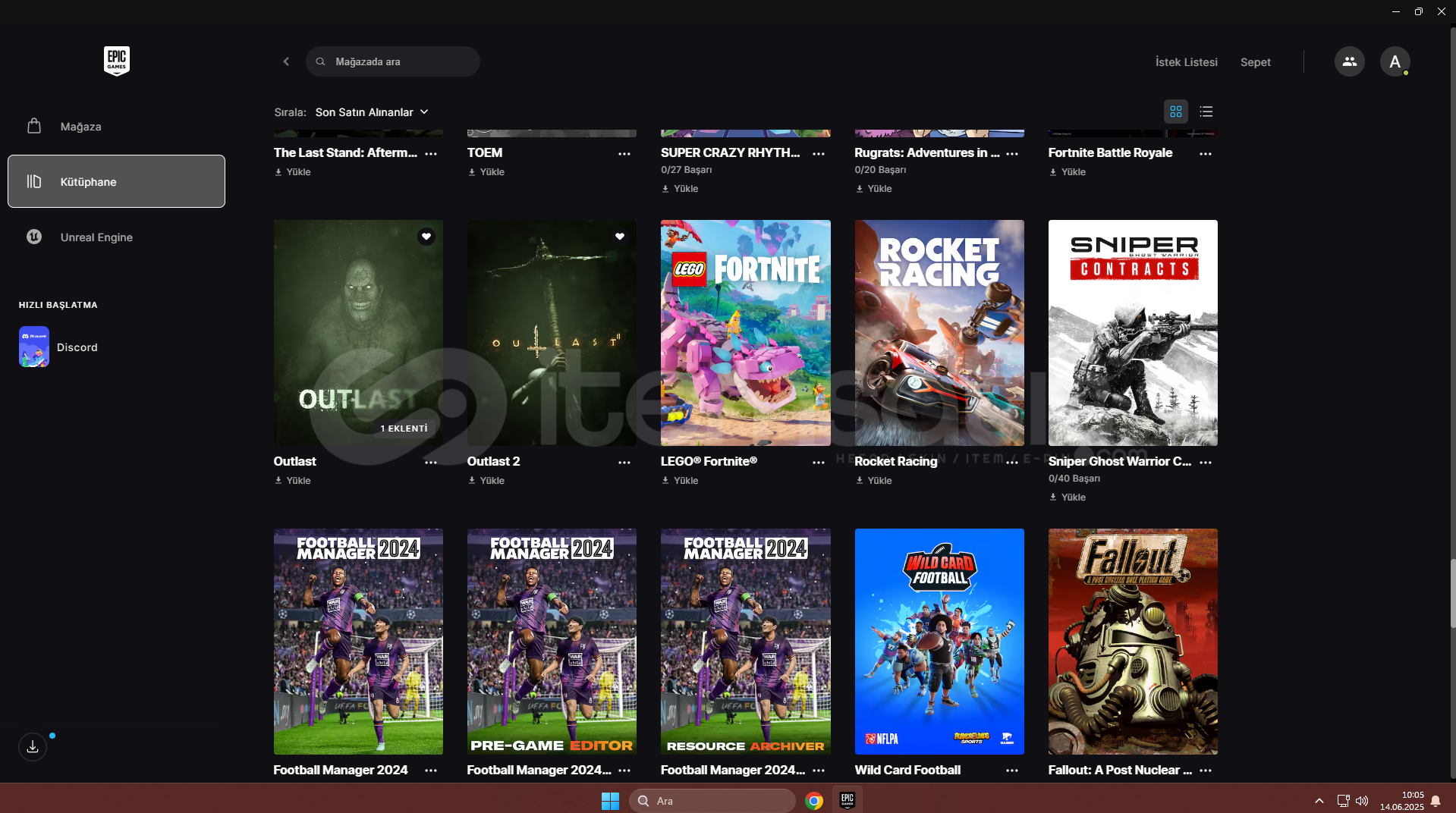Screen dimensions: 1456x813
Task: Click the Mağazada ara search field
Action: pos(393,61)
